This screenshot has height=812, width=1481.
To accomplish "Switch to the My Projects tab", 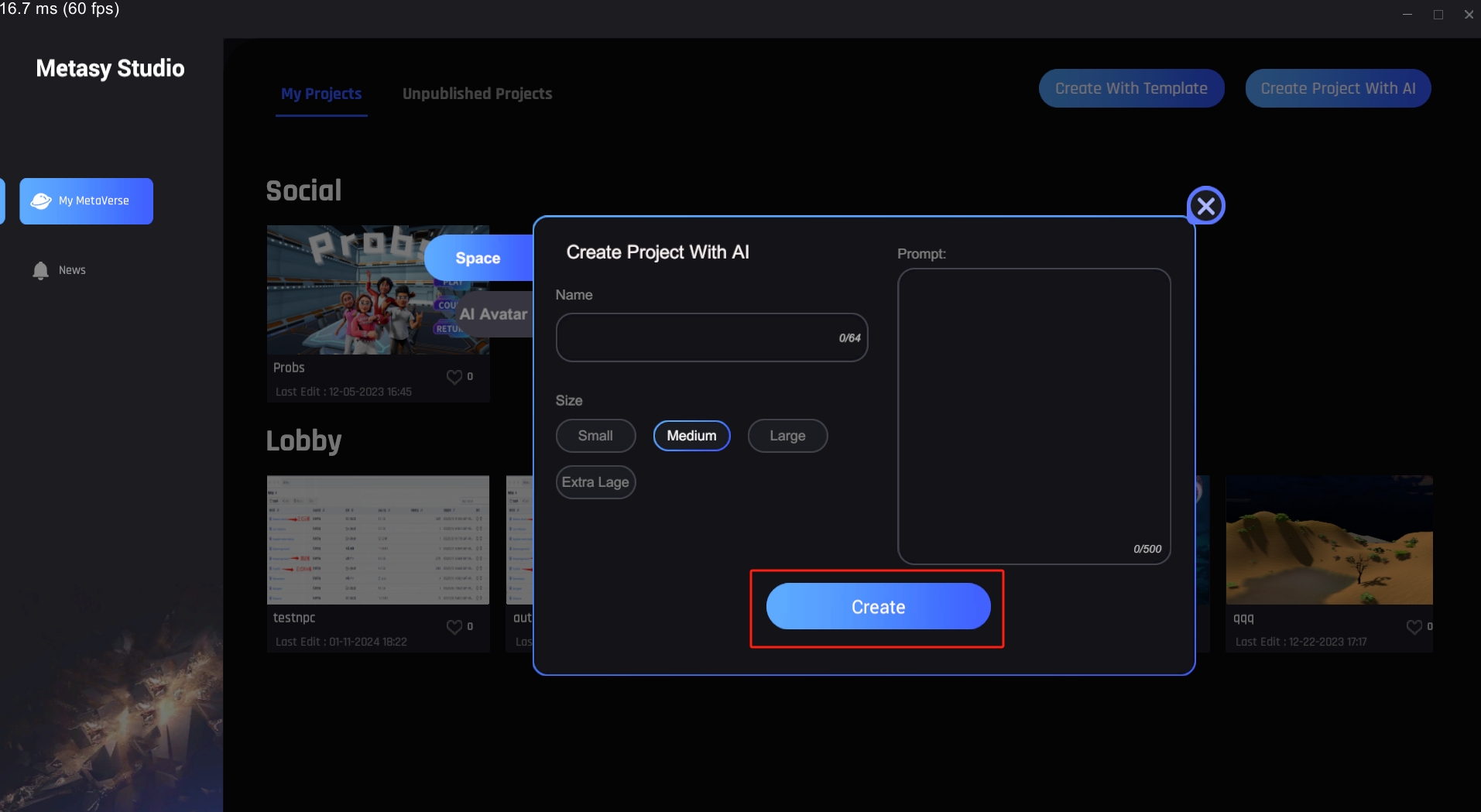I will pyautogui.click(x=321, y=94).
